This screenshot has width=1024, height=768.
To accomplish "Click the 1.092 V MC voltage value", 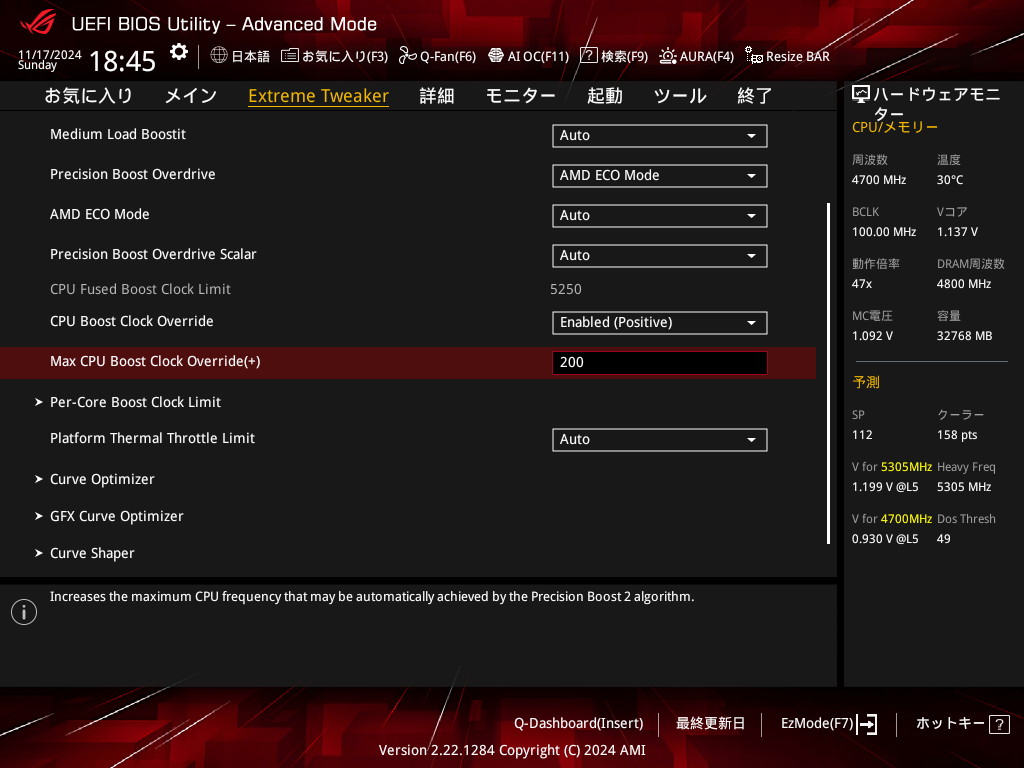I will [x=872, y=336].
